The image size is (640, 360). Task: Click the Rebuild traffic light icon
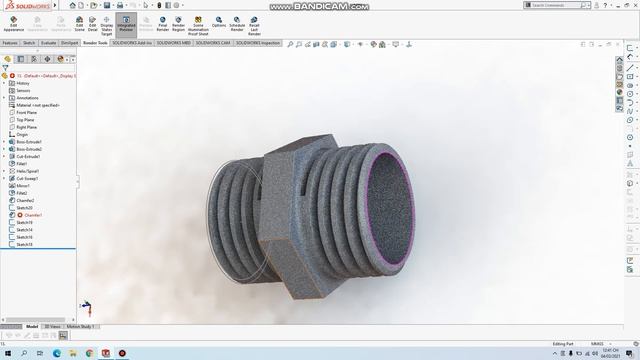click(x=159, y=5)
